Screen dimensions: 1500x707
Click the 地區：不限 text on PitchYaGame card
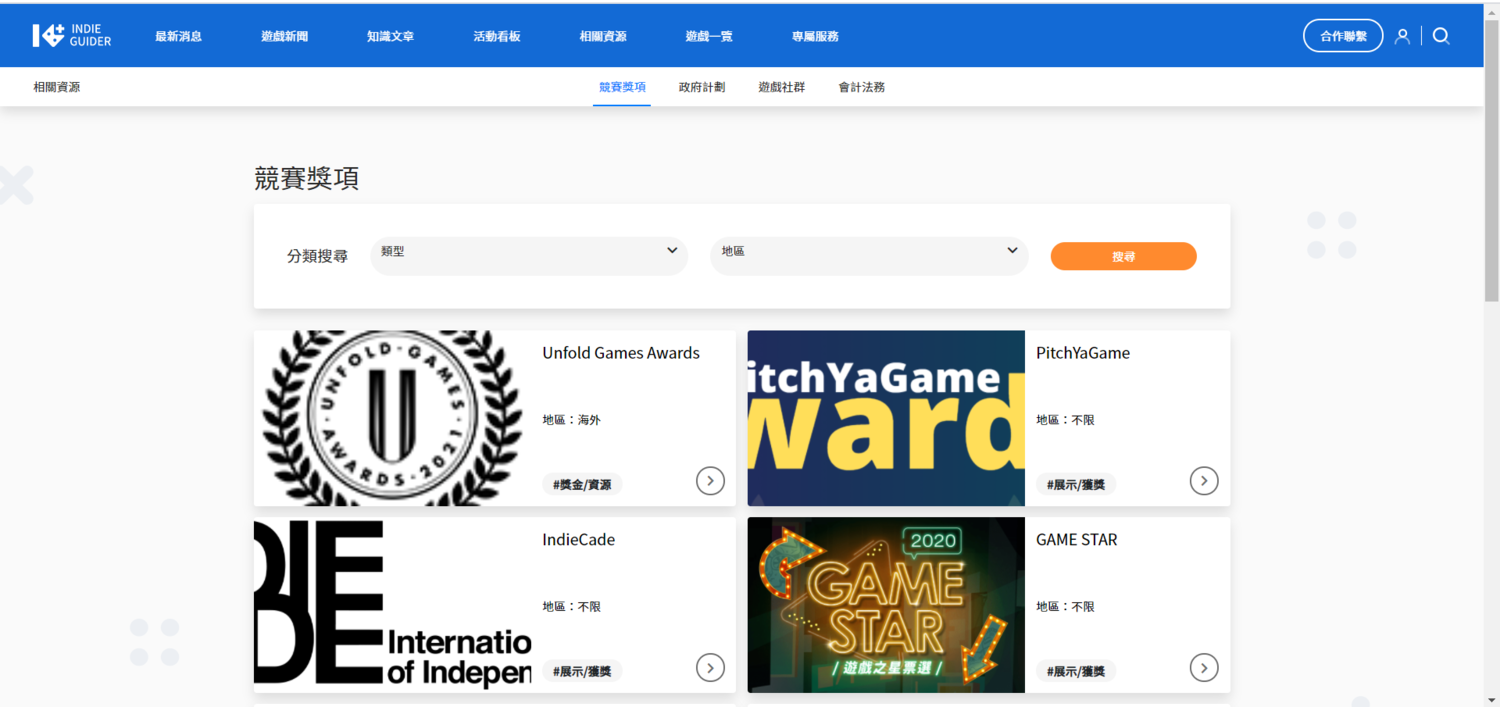click(x=1065, y=420)
